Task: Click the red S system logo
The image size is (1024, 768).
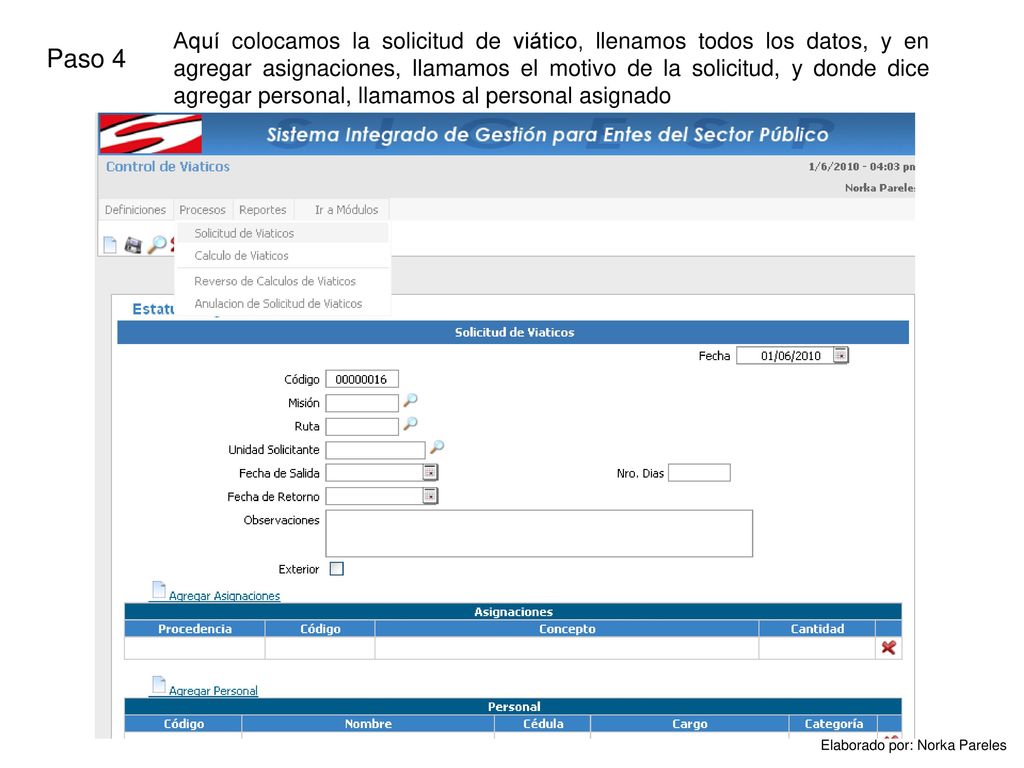Action: pos(150,134)
